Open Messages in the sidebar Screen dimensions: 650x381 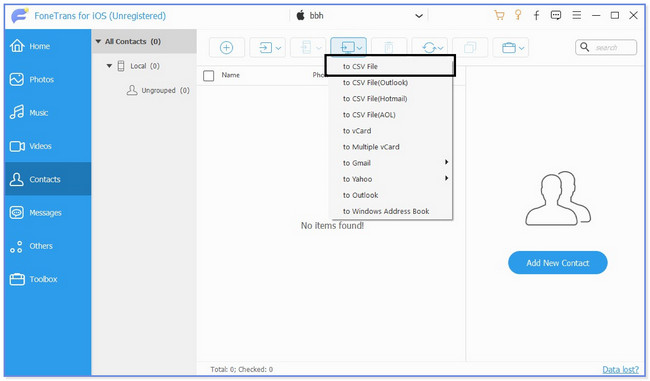[x=48, y=212]
